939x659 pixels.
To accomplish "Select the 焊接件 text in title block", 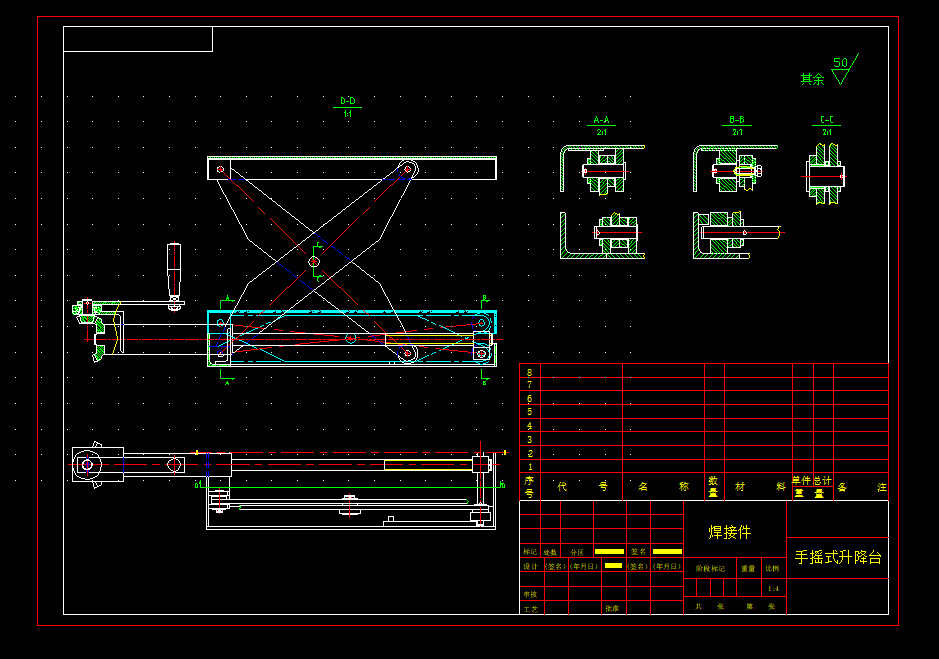I will coord(729,532).
